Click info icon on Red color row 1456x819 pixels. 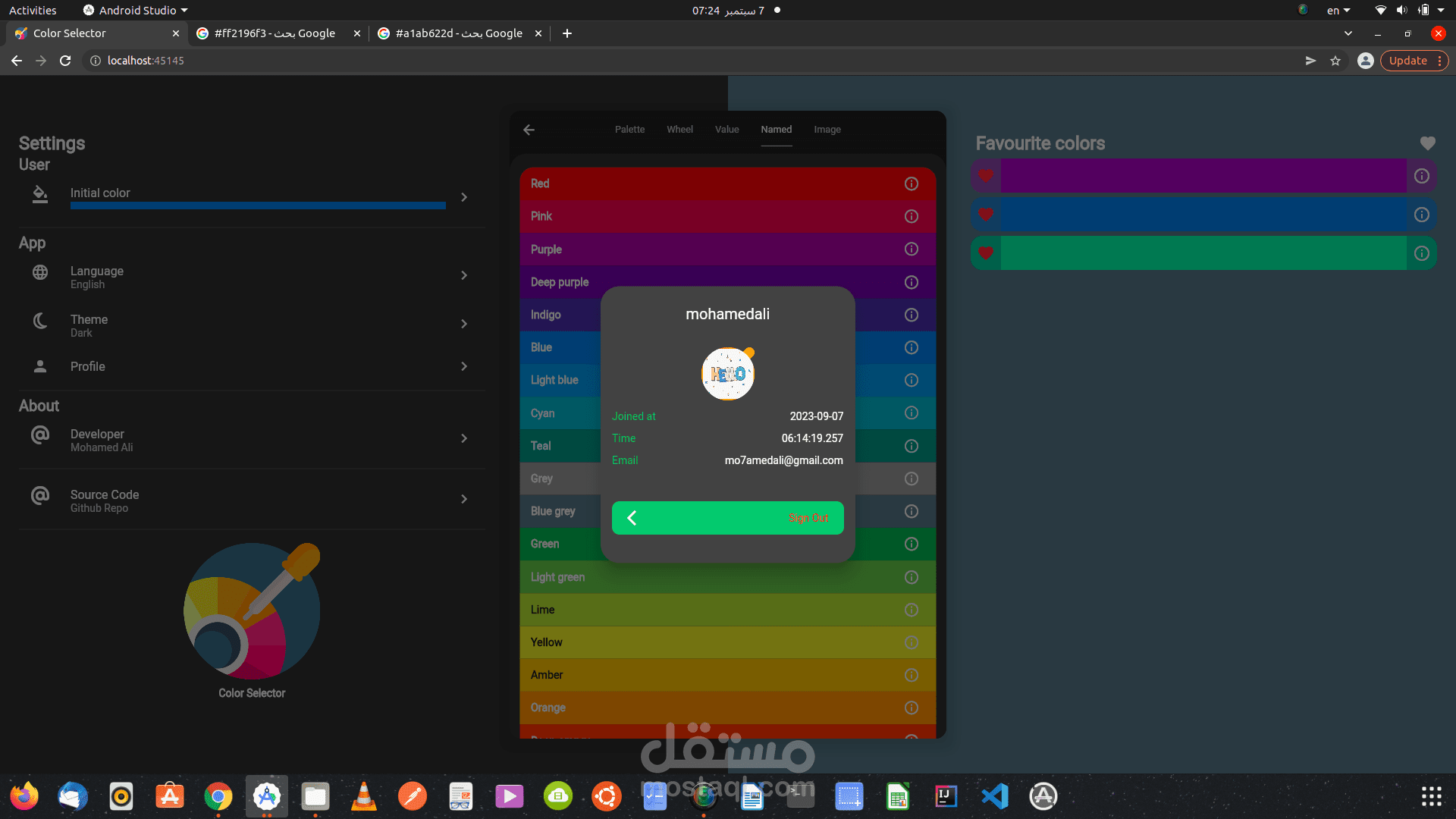pyautogui.click(x=912, y=184)
